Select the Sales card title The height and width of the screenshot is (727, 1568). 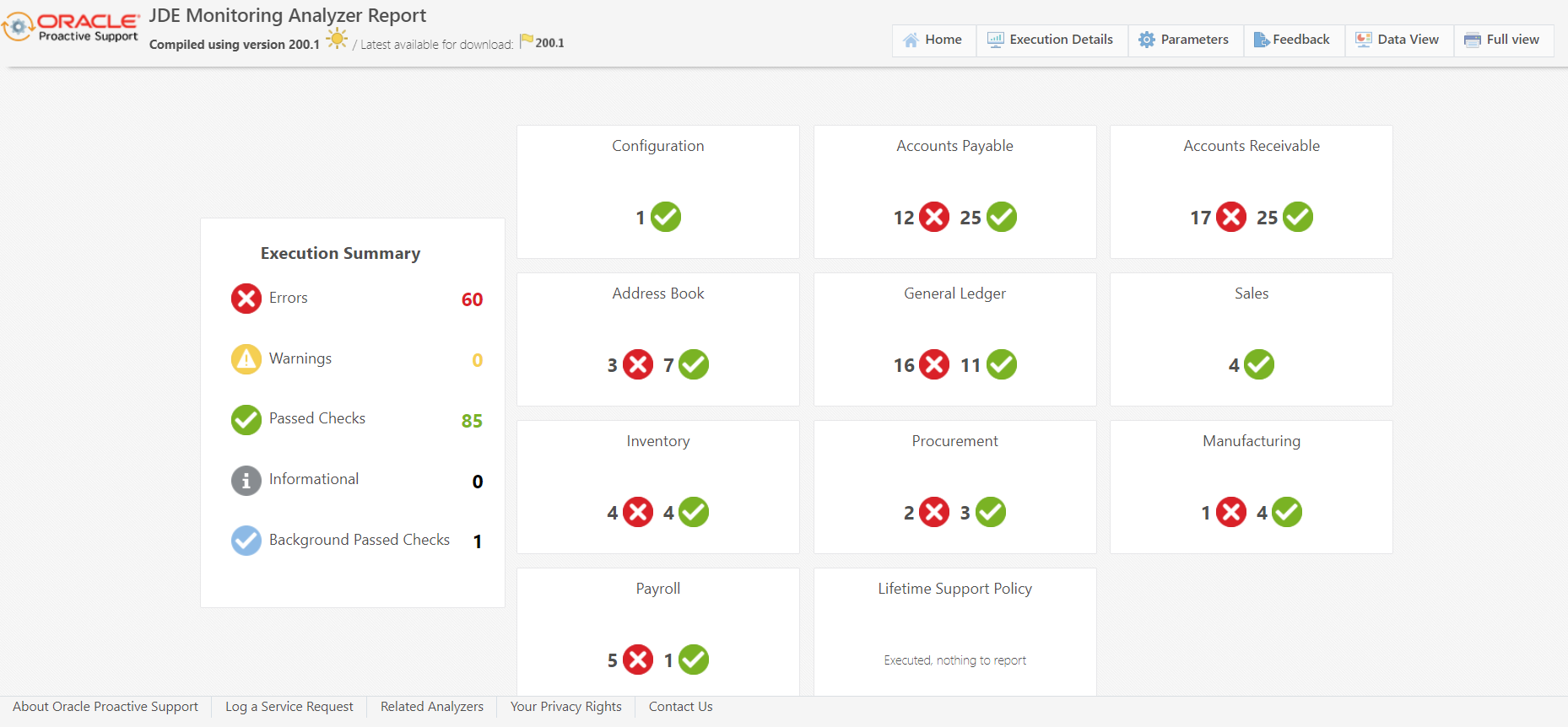pyautogui.click(x=1252, y=293)
